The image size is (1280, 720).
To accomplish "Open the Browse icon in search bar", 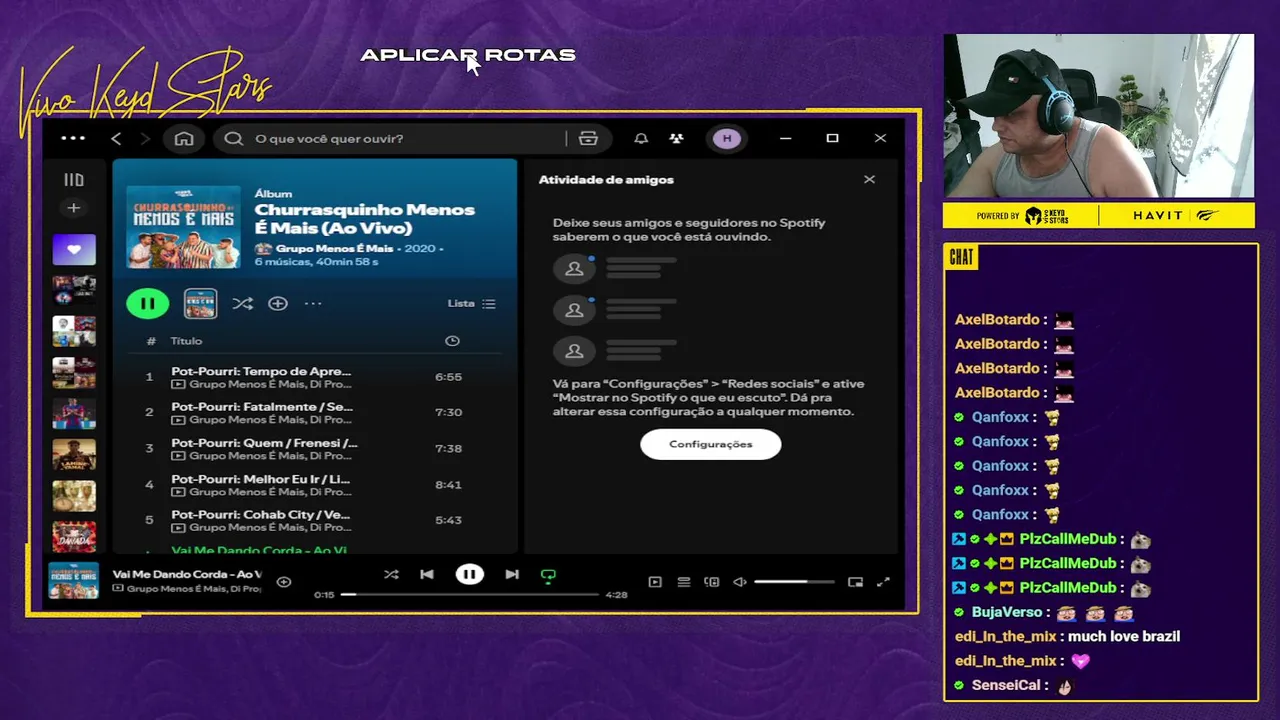I will [x=588, y=138].
